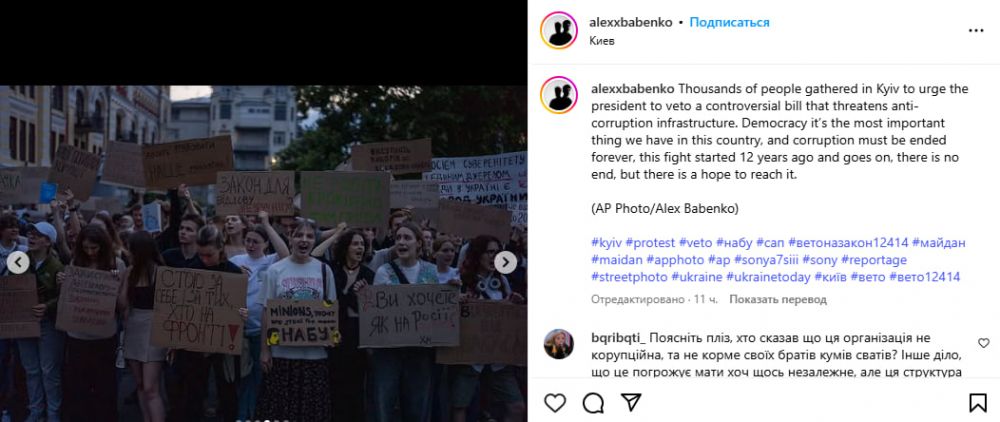Show translation via Показать перевод
Image resolution: width=1000 pixels, height=422 pixels.
coord(777,299)
